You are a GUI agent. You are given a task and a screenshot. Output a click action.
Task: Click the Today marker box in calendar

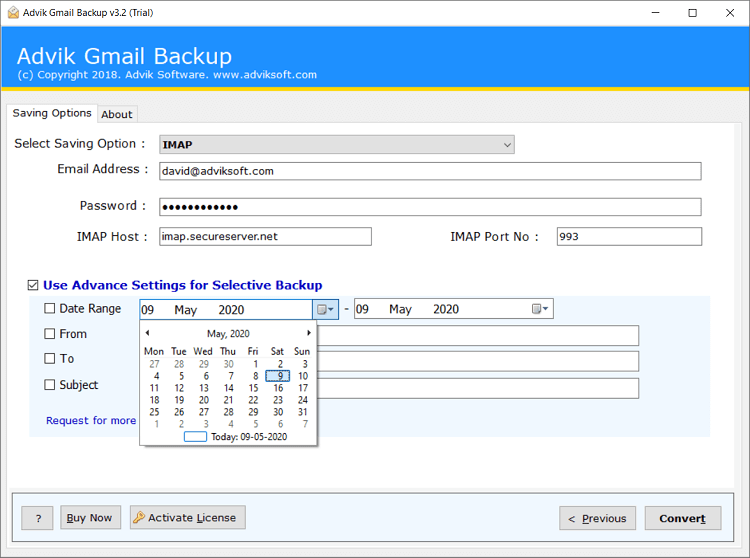[195, 437]
